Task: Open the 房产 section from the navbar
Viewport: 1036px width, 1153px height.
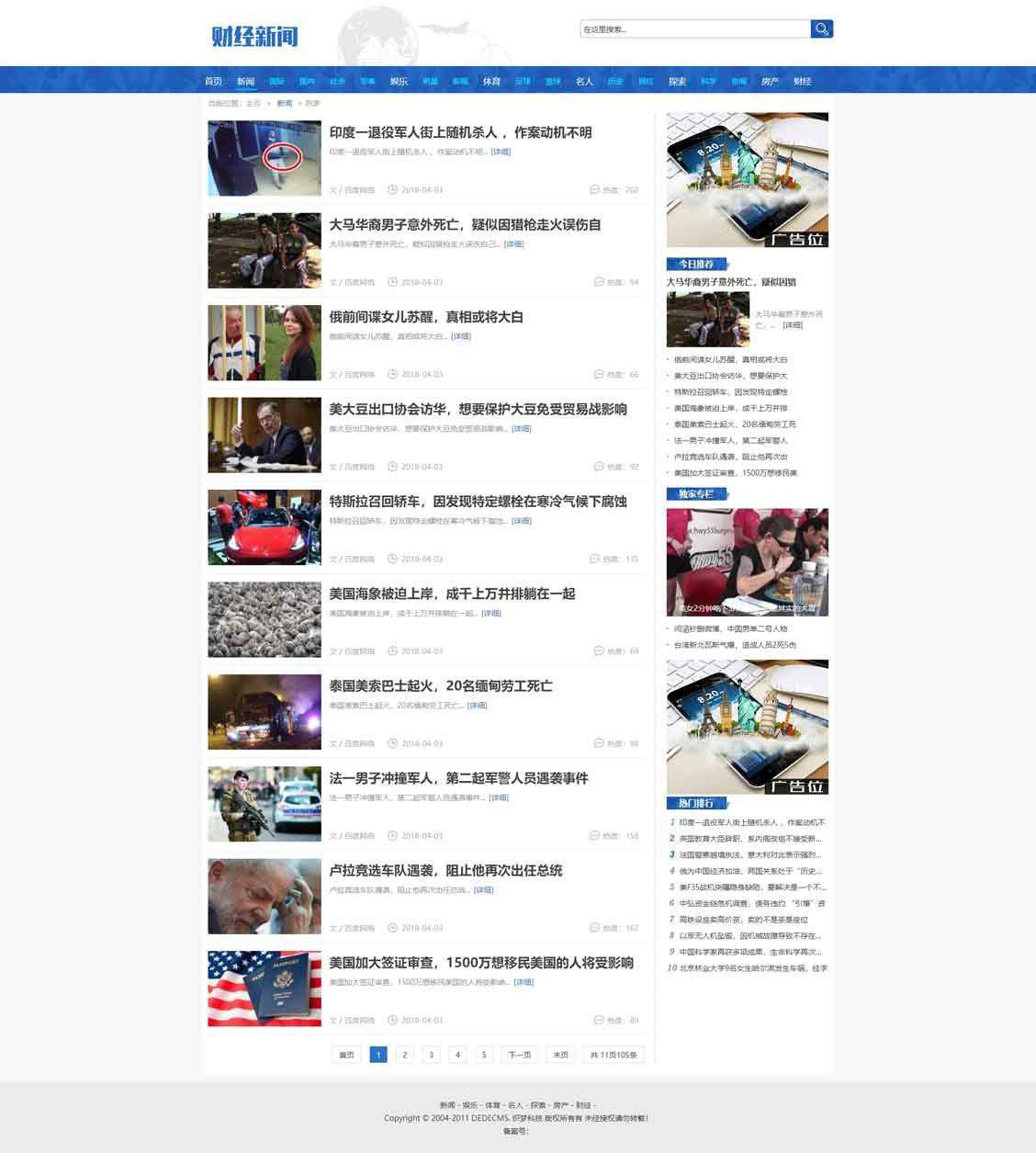Action: (769, 81)
